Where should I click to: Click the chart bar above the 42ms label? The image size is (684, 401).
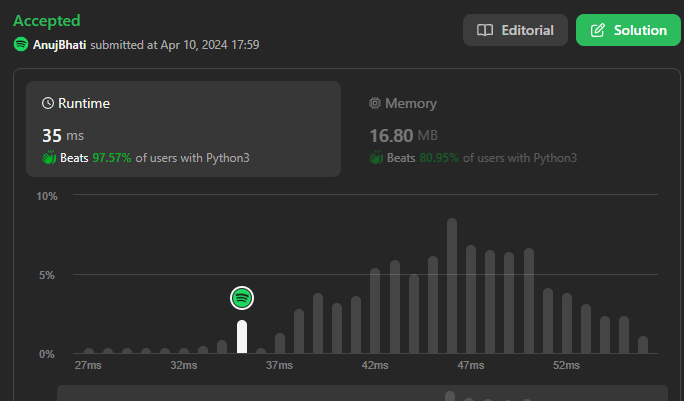pyautogui.click(x=375, y=311)
